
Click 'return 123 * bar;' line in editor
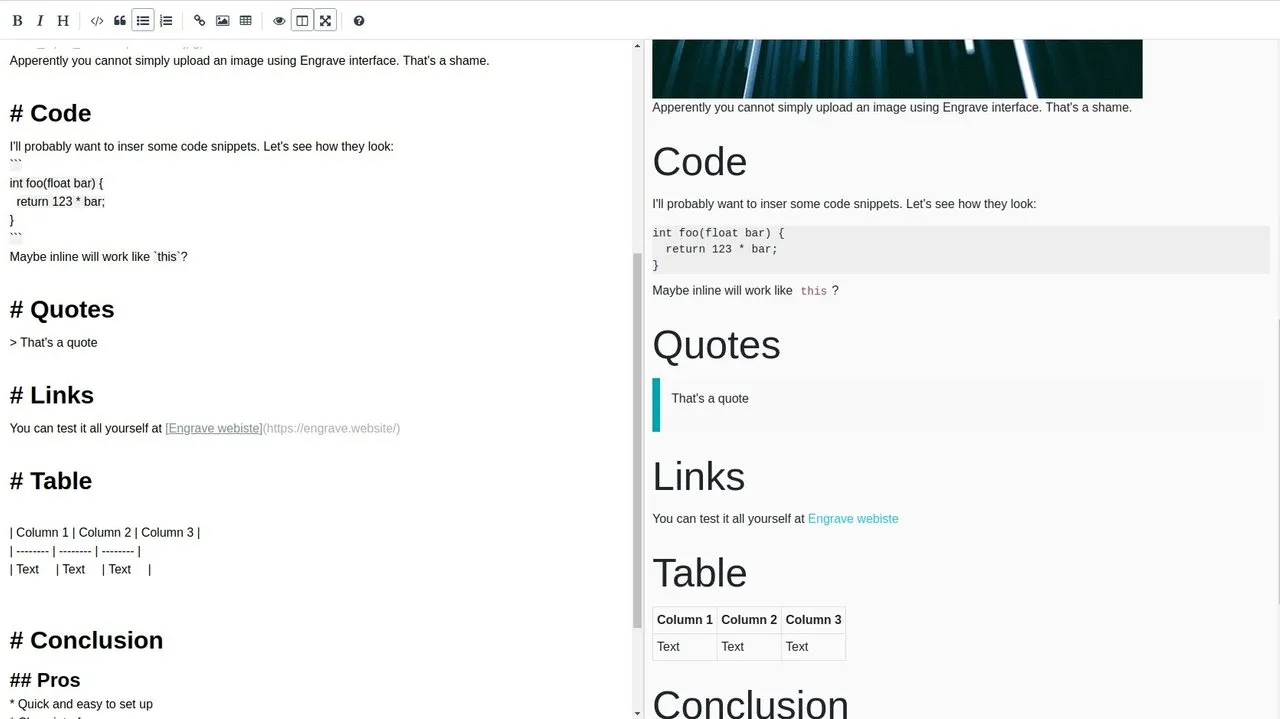[60, 201]
